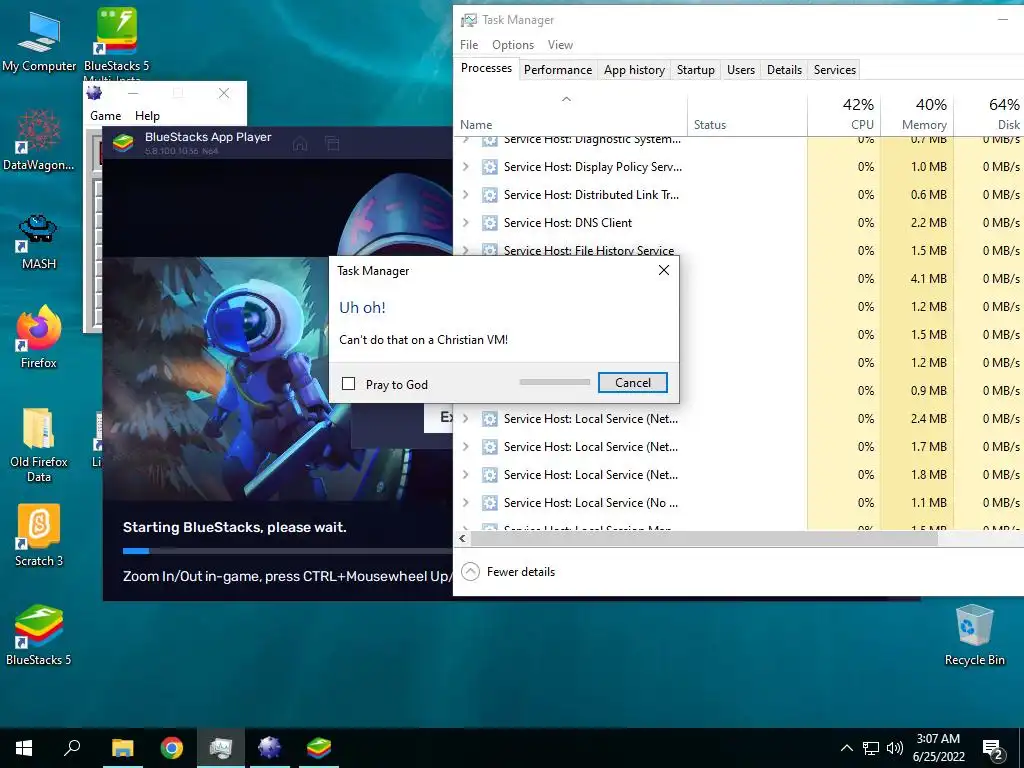The height and width of the screenshot is (768, 1024).
Task: Open the Recycle Bin
Action: [974, 635]
